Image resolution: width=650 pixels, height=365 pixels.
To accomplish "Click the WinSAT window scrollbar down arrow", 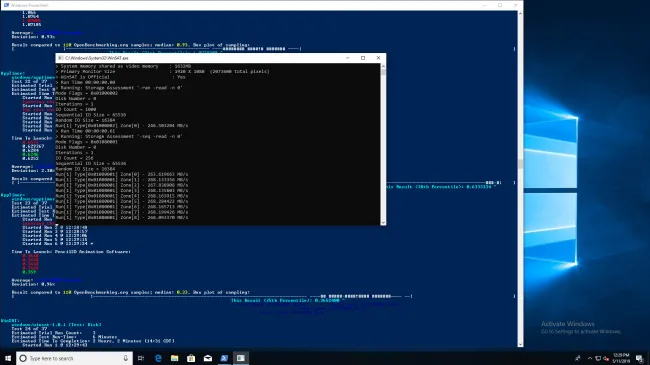I will click(383, 223).
